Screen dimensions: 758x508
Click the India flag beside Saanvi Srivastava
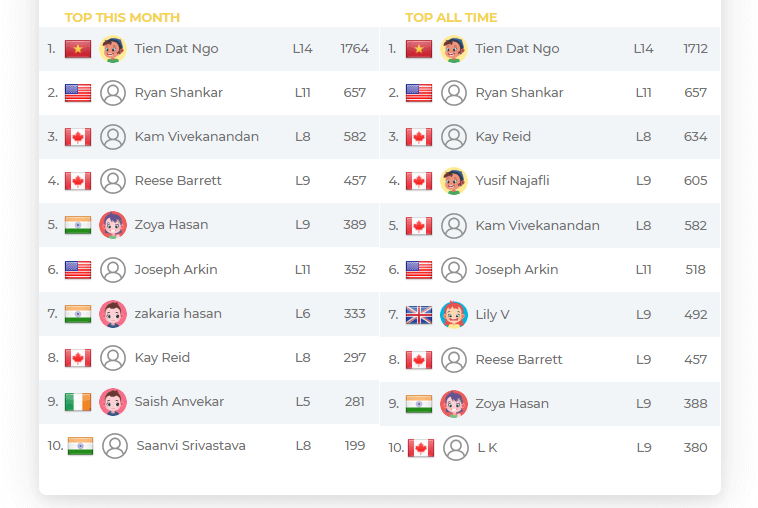pos(80,446)
